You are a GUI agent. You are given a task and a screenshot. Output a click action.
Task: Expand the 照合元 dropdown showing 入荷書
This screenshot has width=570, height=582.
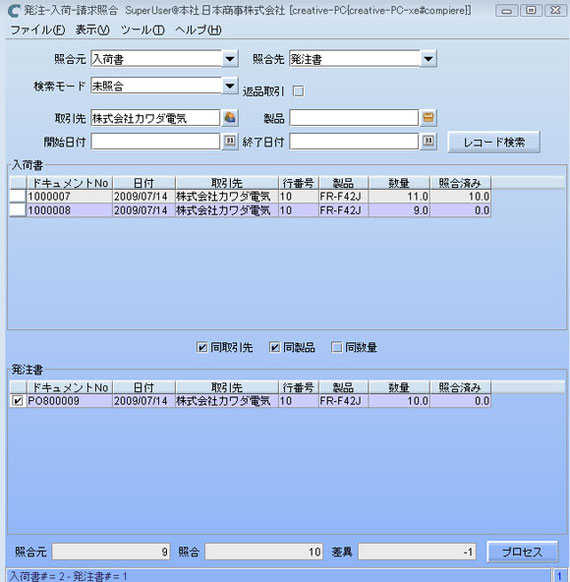tap(230, 59)
